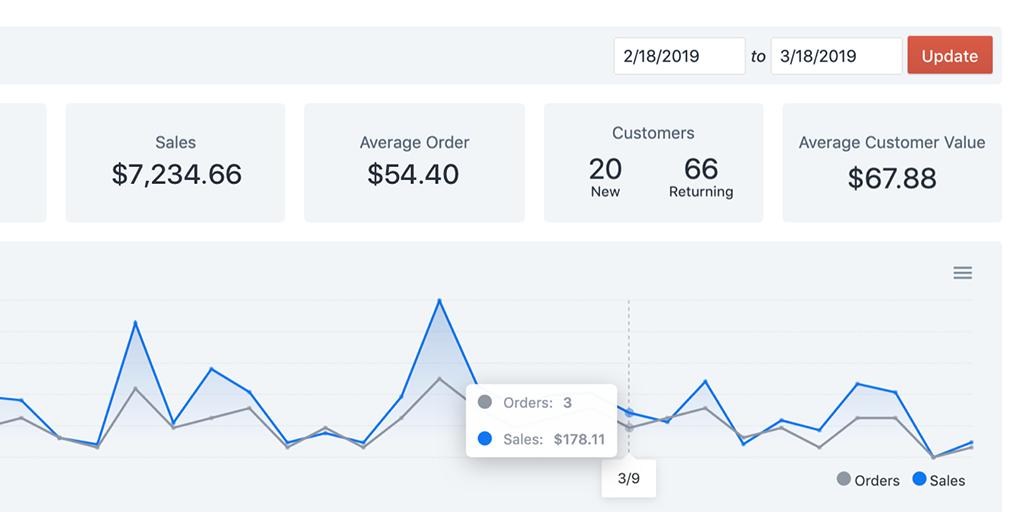Click the gray dot beside tooltip Orders: 3
This screenshot has width=1024, height=512.
485,403
